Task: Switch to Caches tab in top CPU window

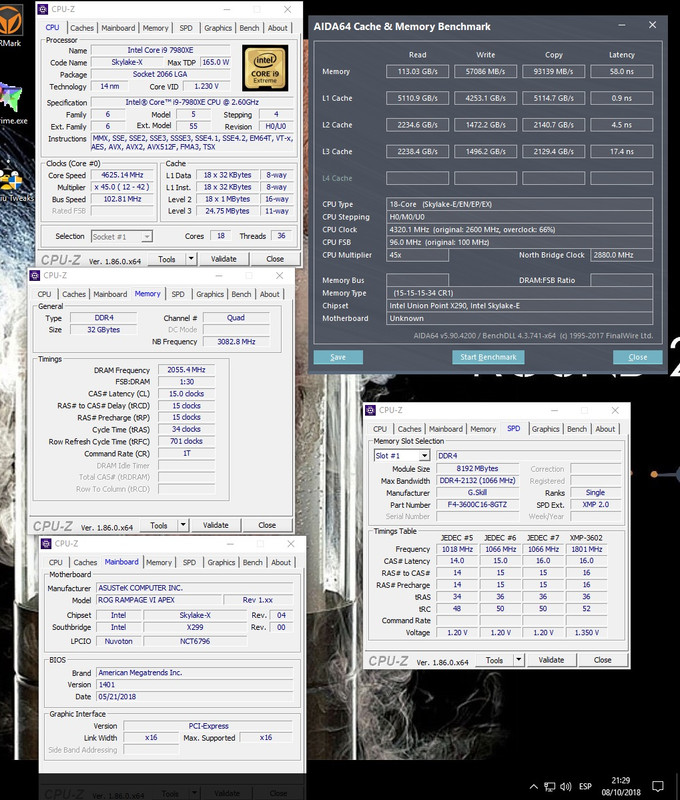Action: point(82,28)
